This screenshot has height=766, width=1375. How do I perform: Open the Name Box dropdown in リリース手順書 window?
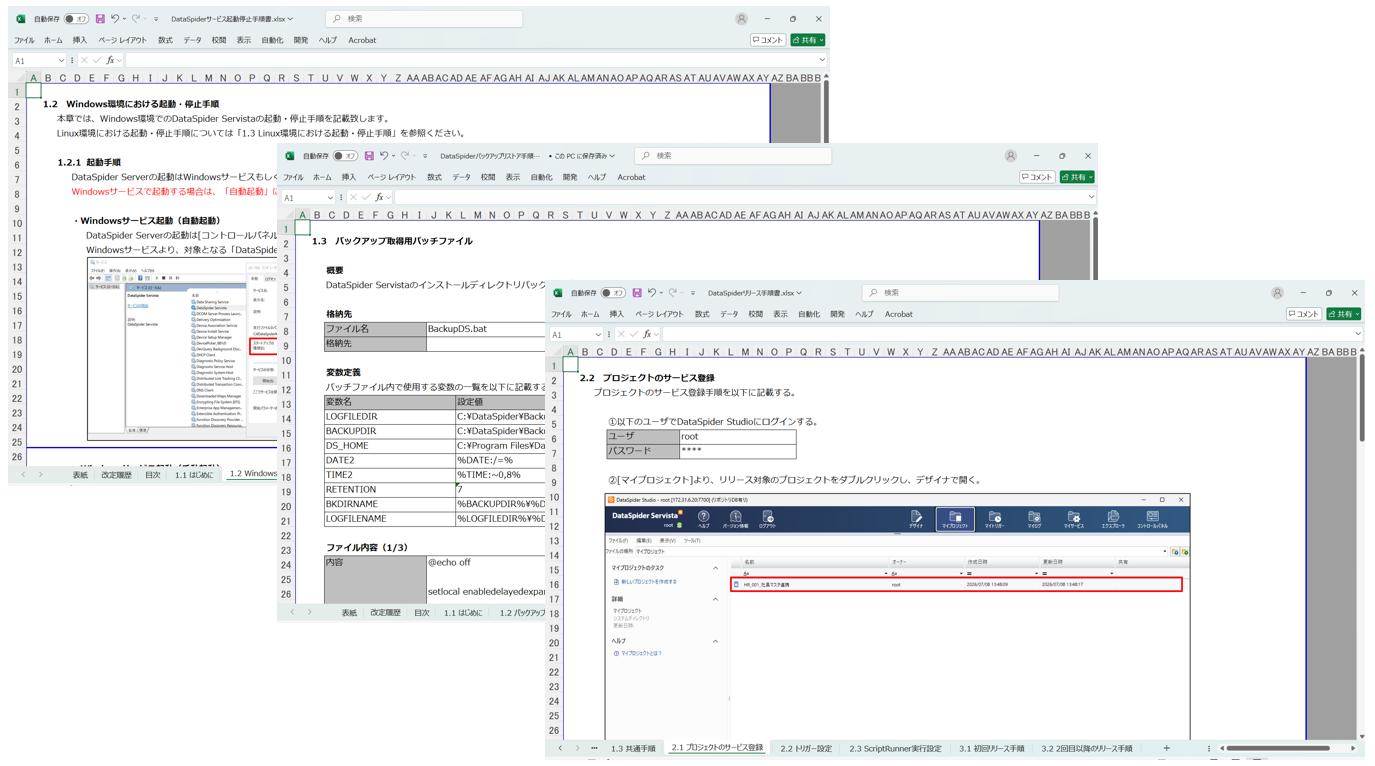coord(598,334)
